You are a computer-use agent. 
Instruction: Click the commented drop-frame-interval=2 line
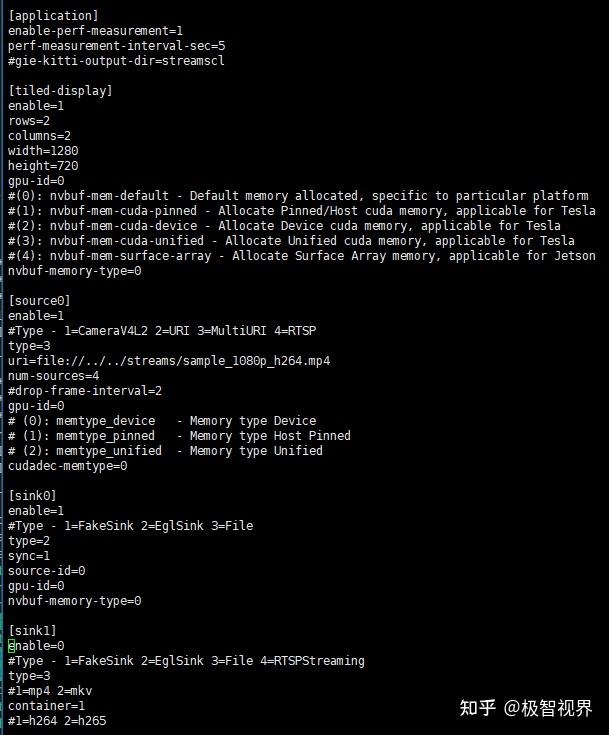point(85,391)
